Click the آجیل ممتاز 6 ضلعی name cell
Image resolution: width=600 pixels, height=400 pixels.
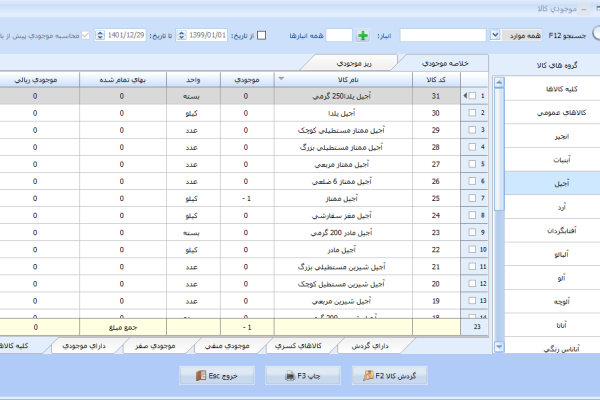click(x=343, y=181)
